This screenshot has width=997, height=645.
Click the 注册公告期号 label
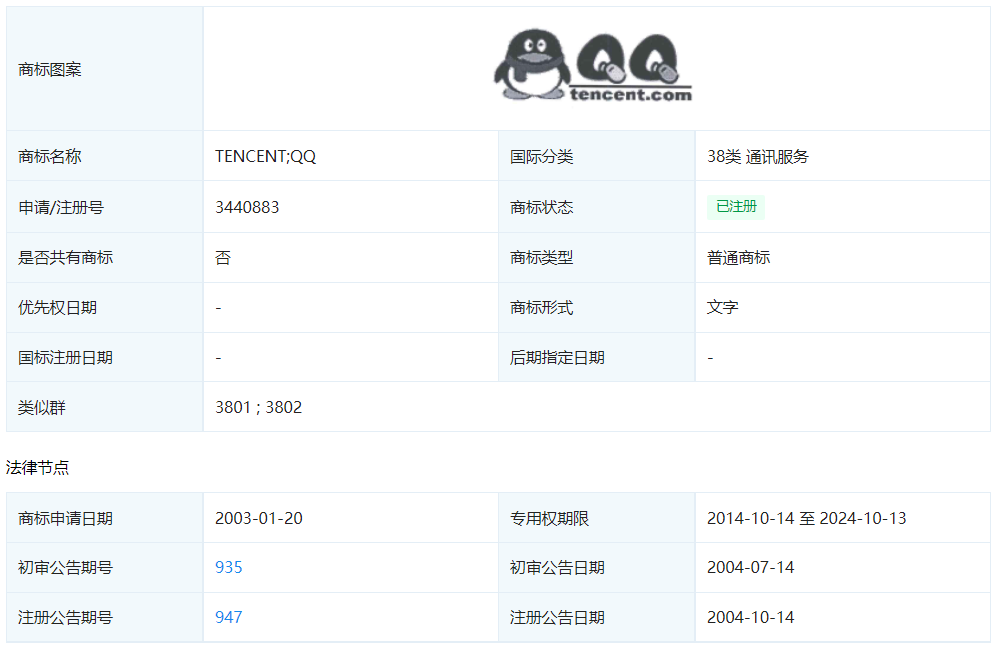65,617
